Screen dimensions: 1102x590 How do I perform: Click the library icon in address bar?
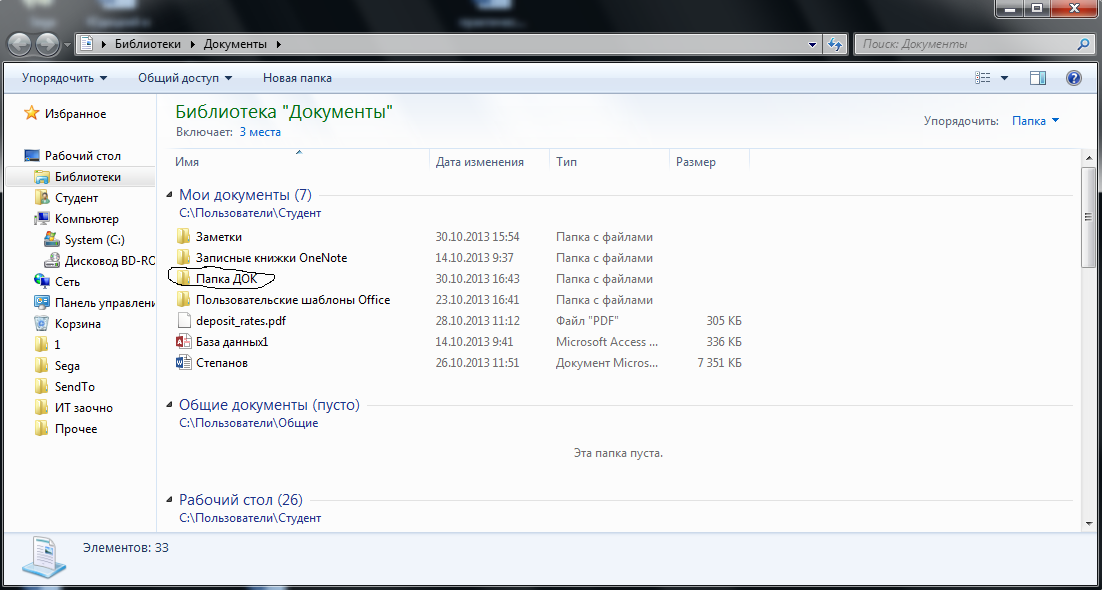pyautogui.click(x=87, y=44)
